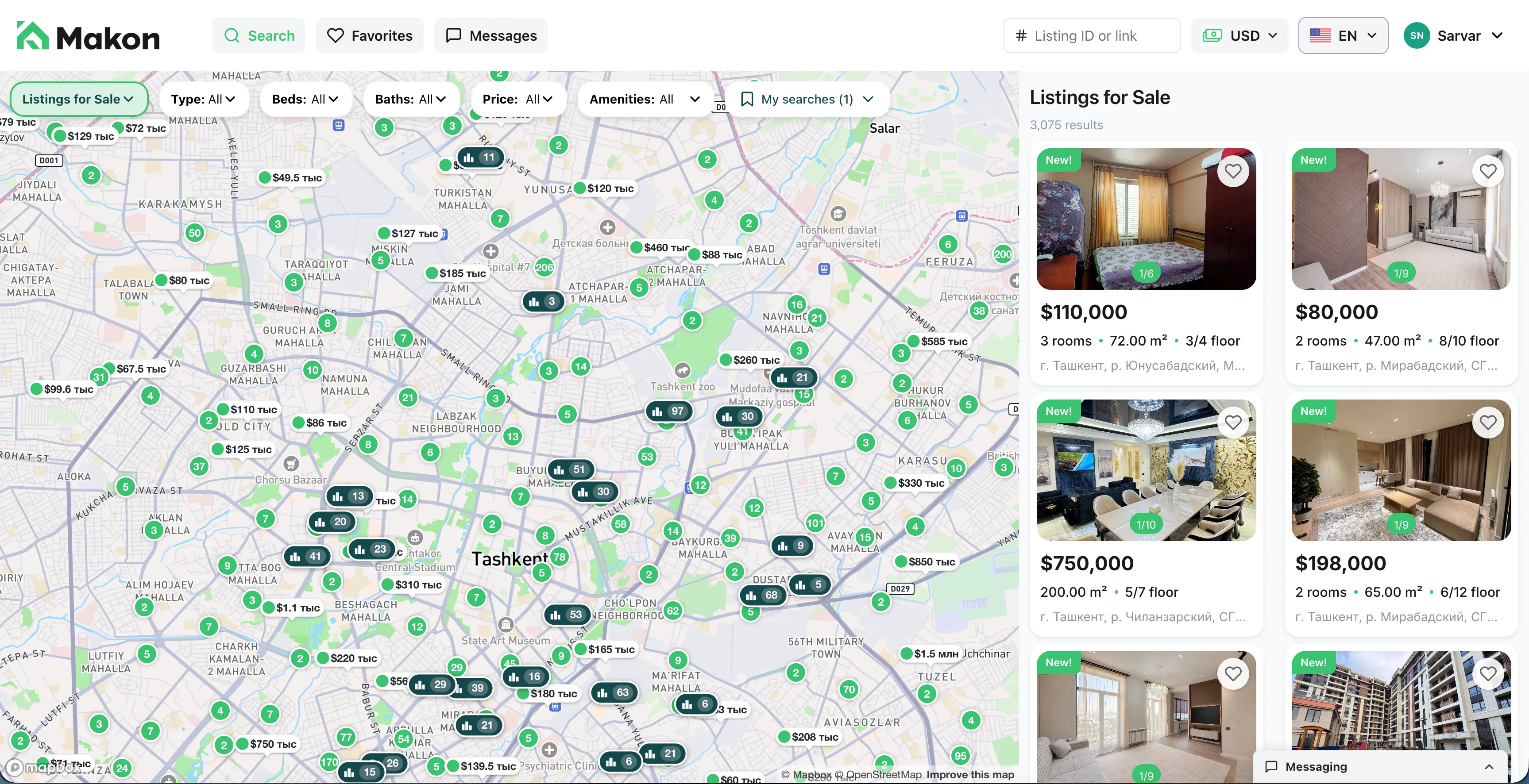Favorite the $80,000 listing heart icon
Viewport: 1529px width, 784px height.
tap(1487, 171)
